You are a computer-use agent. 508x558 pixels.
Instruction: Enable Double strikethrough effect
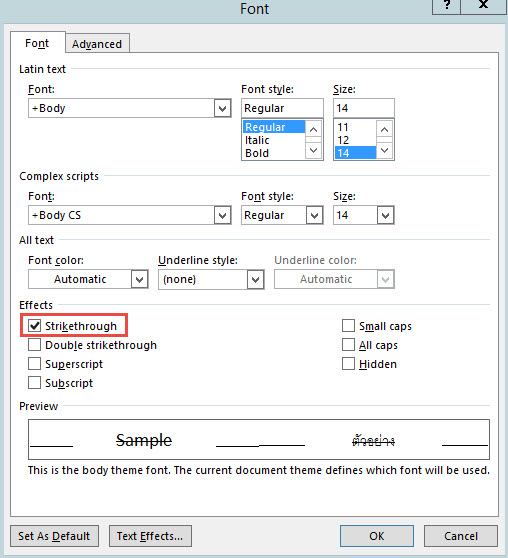tap(35, 344)
